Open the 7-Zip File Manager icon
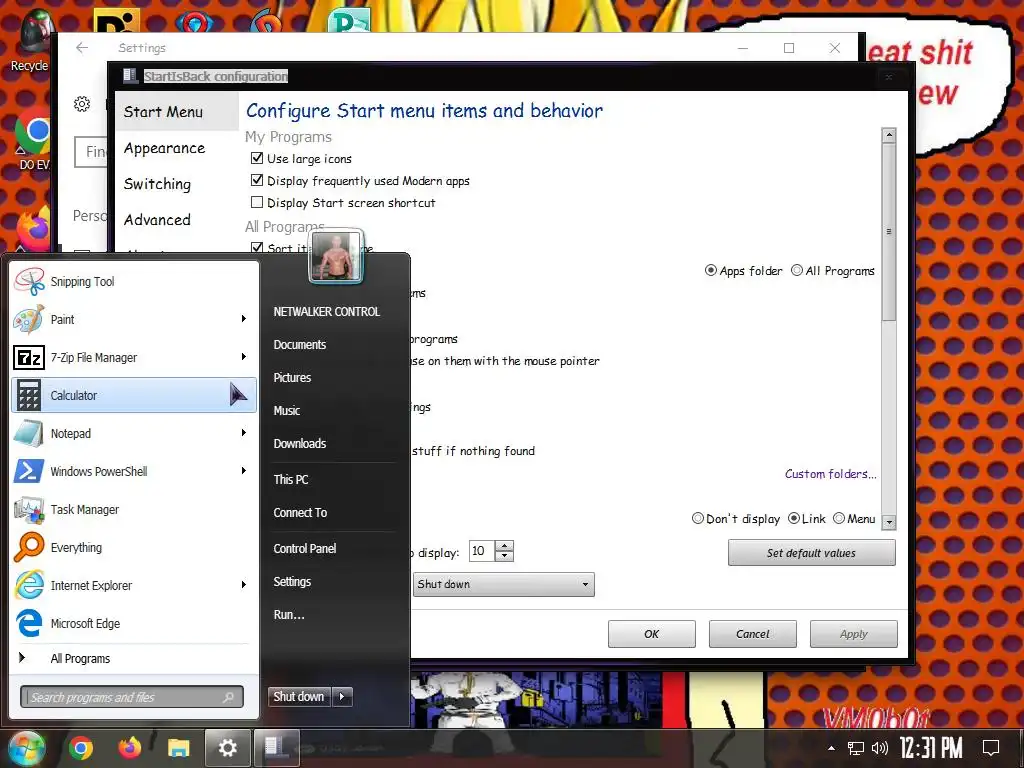The height and width of the screenshot is (768, 1024). [x=29, y=357]
